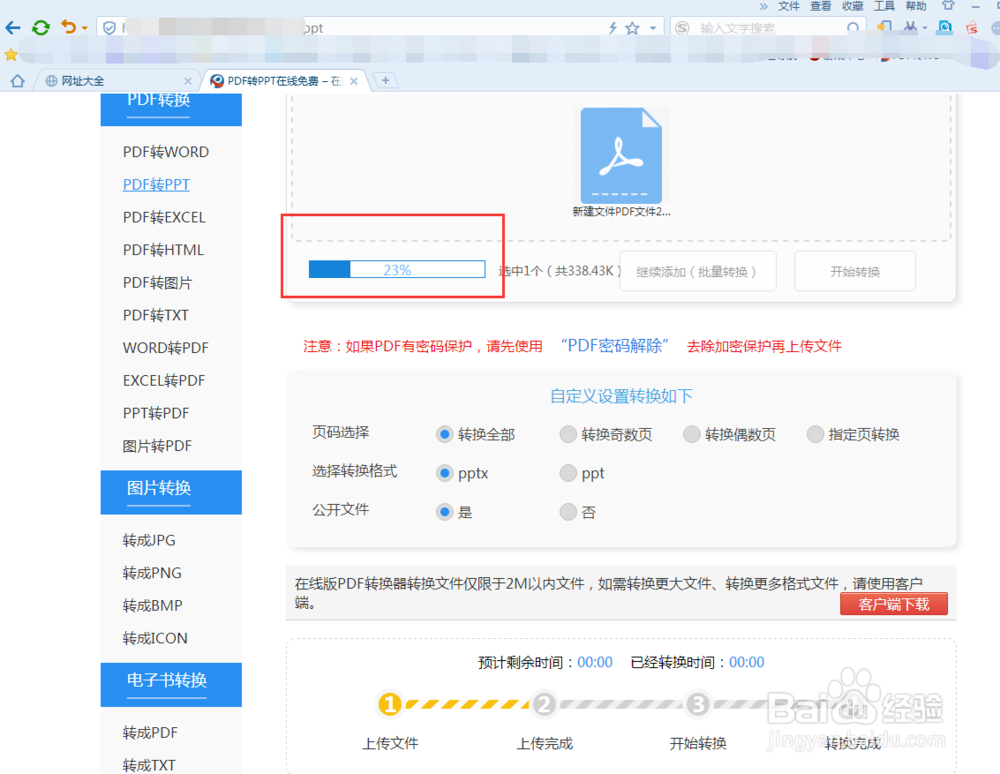
Task: Click the uploaded PDF file thumbnail
Action: point(622,155)
